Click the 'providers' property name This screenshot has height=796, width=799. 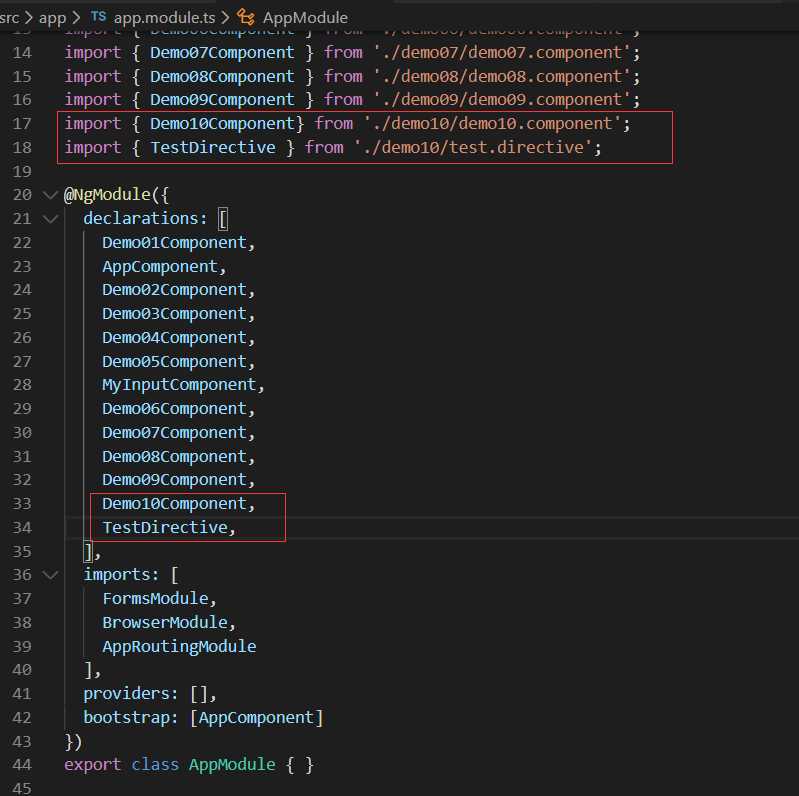126,694
